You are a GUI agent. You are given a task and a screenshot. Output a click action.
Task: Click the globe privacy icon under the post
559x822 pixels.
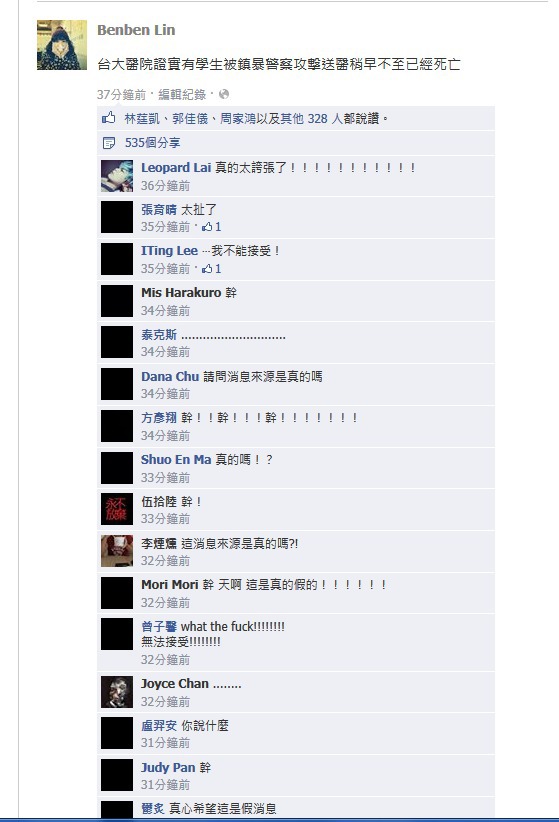tap(224, 94)
